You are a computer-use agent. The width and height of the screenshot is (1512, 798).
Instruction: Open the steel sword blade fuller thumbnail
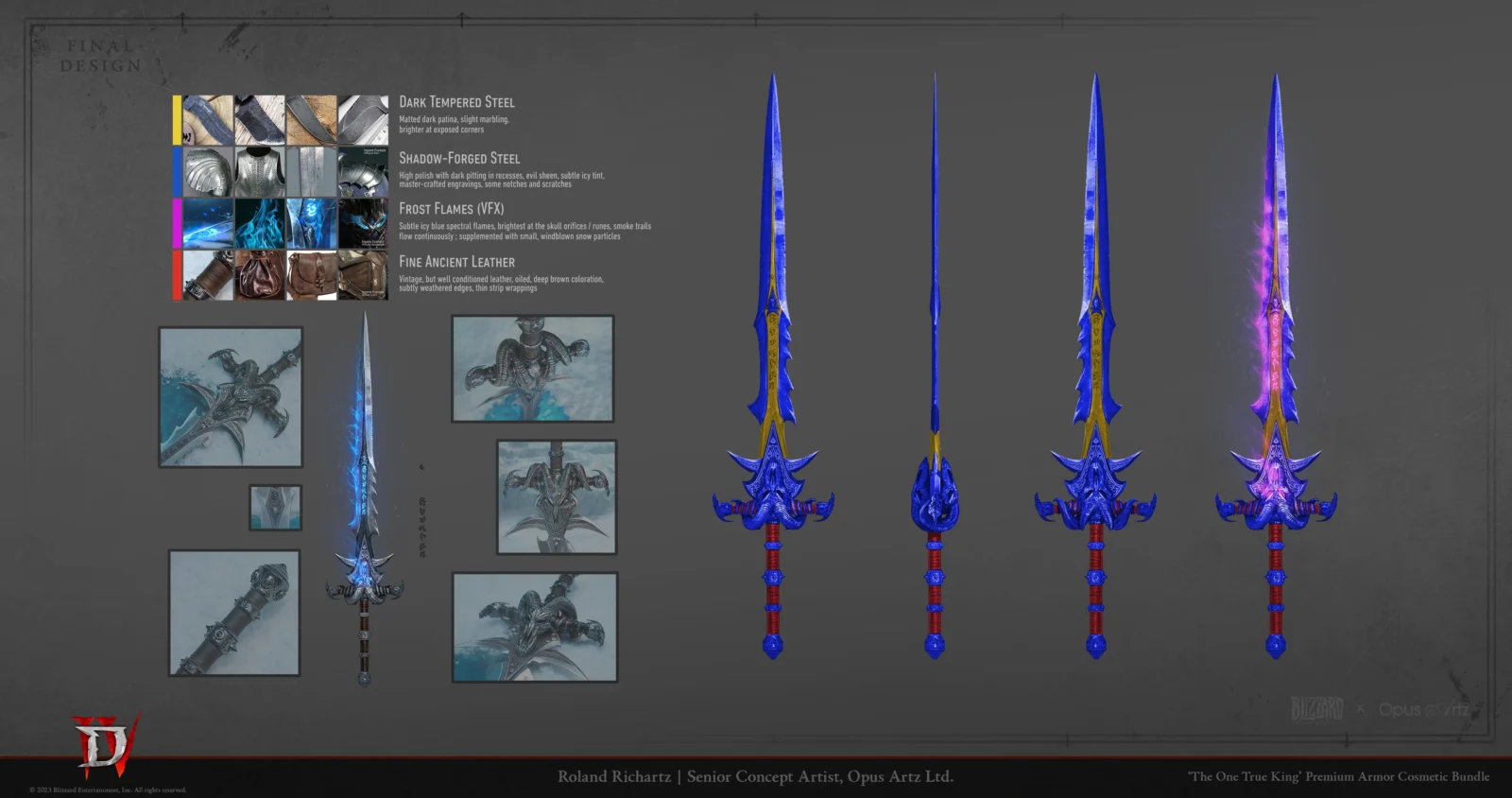311,171
